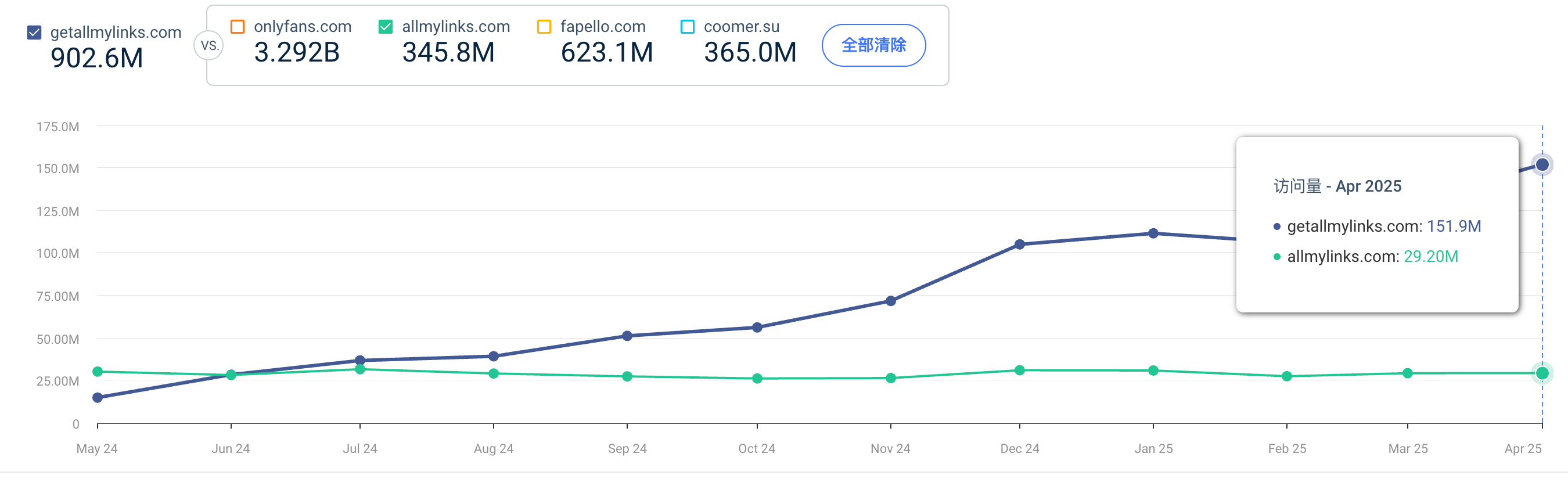Click the 3.292B onlyfans.com visits value
Viewport: 1568px width, 482px height.
point(296,52)
